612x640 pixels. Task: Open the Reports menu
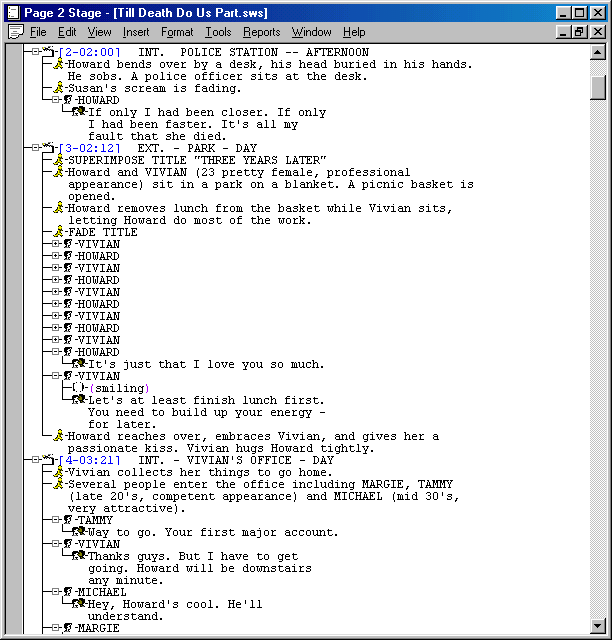click(261, 32)
